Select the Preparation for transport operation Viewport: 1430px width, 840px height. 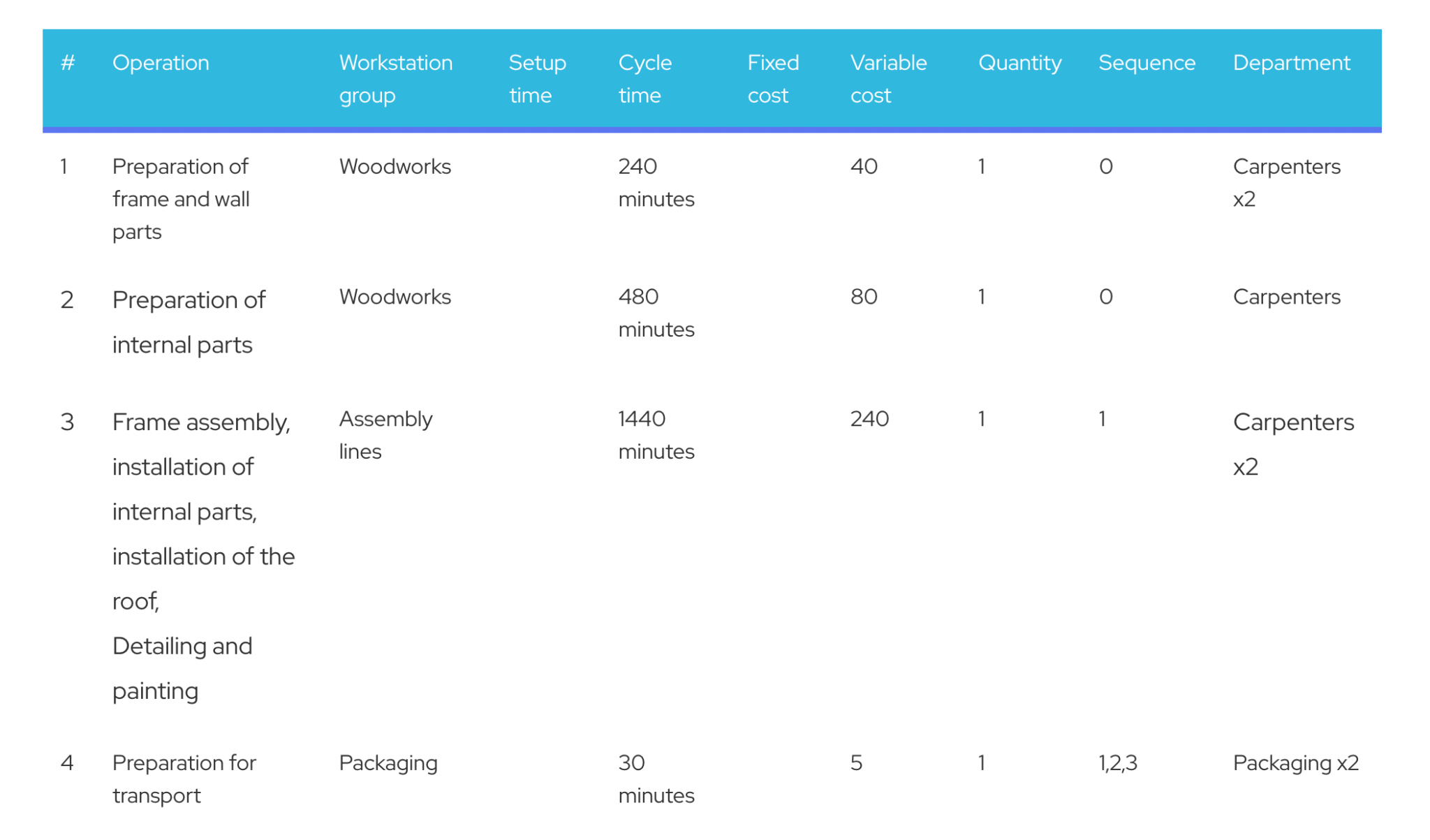pos(184,779)
